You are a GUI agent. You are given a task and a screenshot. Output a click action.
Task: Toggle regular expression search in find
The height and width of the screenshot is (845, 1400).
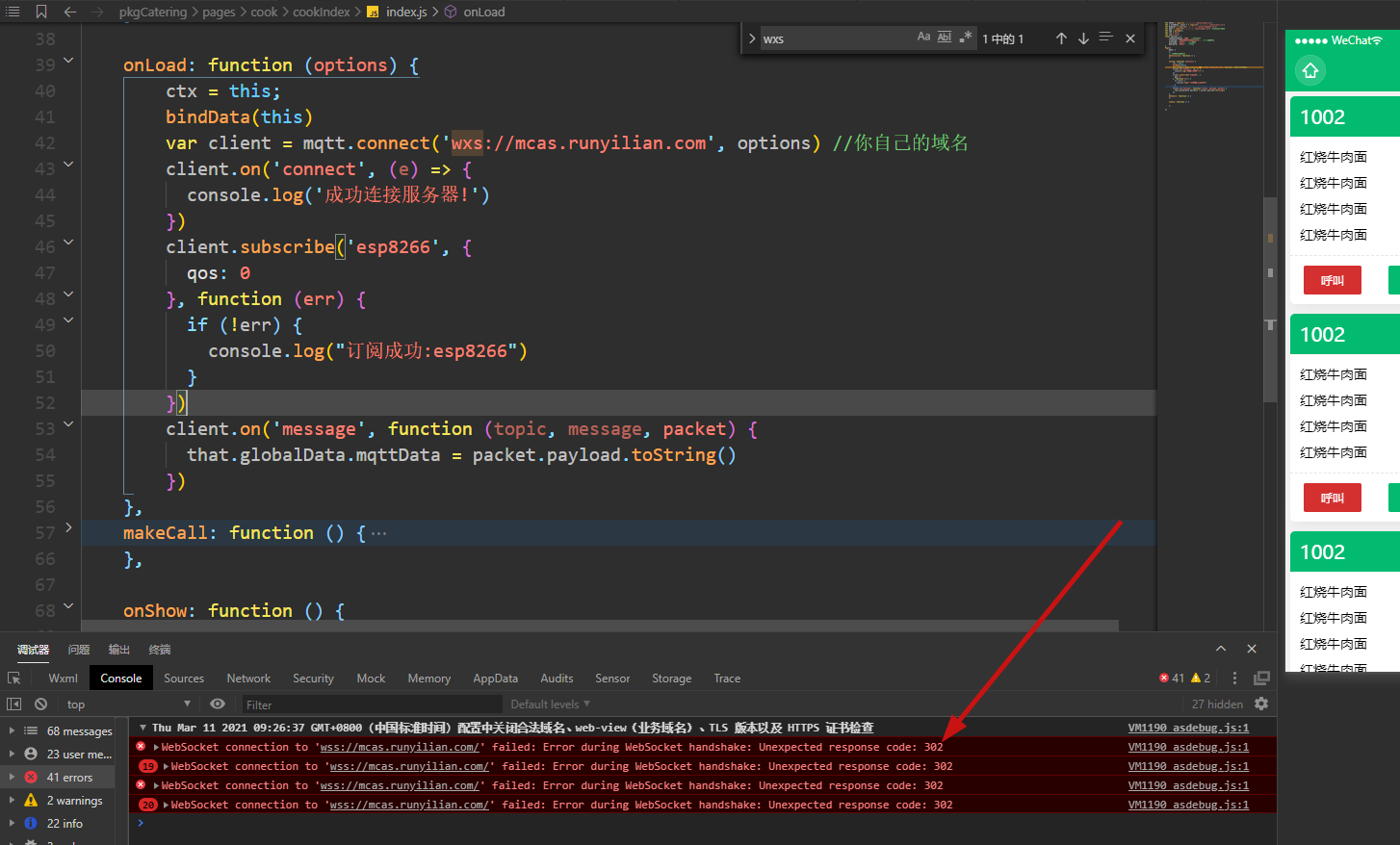pos(966,37)
